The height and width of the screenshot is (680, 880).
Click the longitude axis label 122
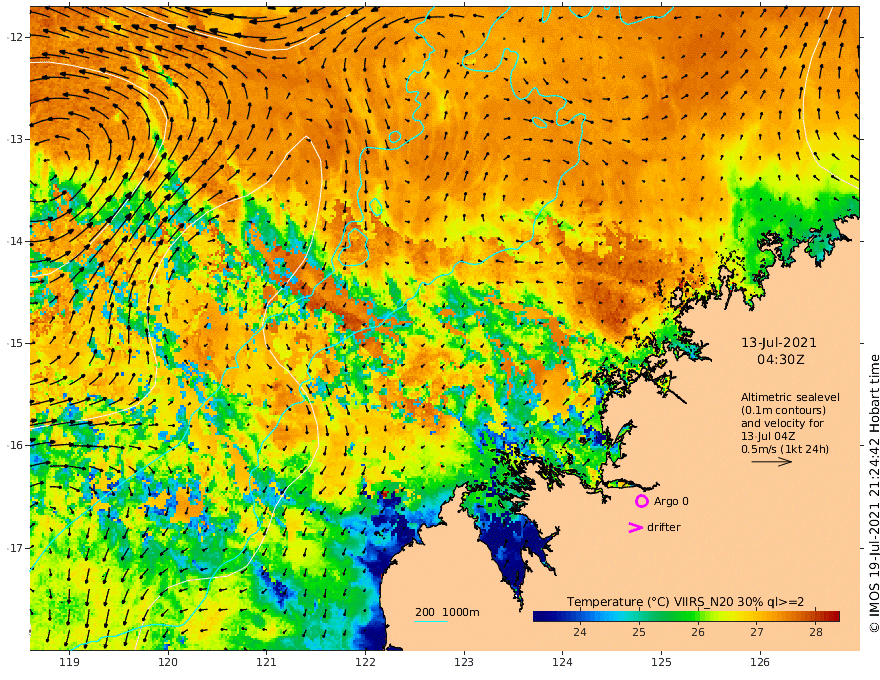click(x=365, y=662)
